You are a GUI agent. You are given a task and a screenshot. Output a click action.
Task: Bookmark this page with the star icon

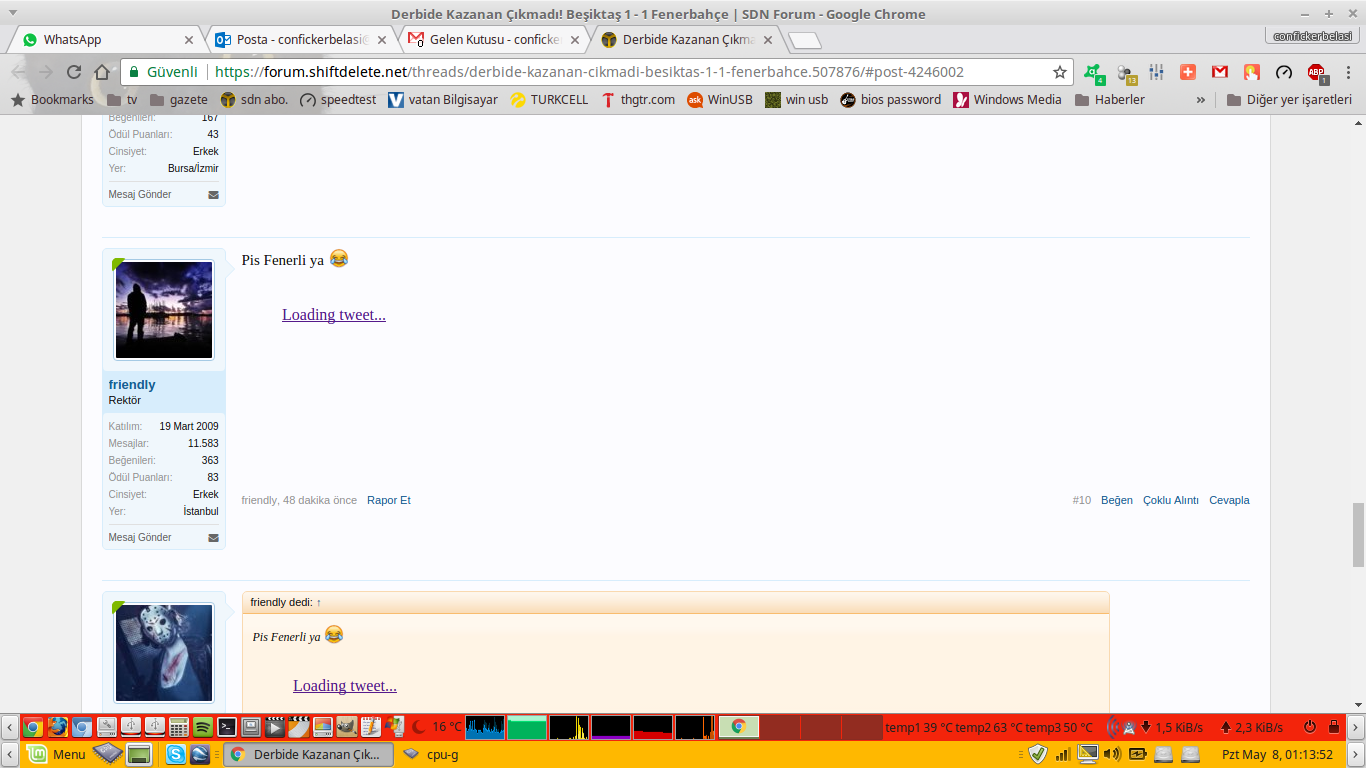click(1060, 72)
